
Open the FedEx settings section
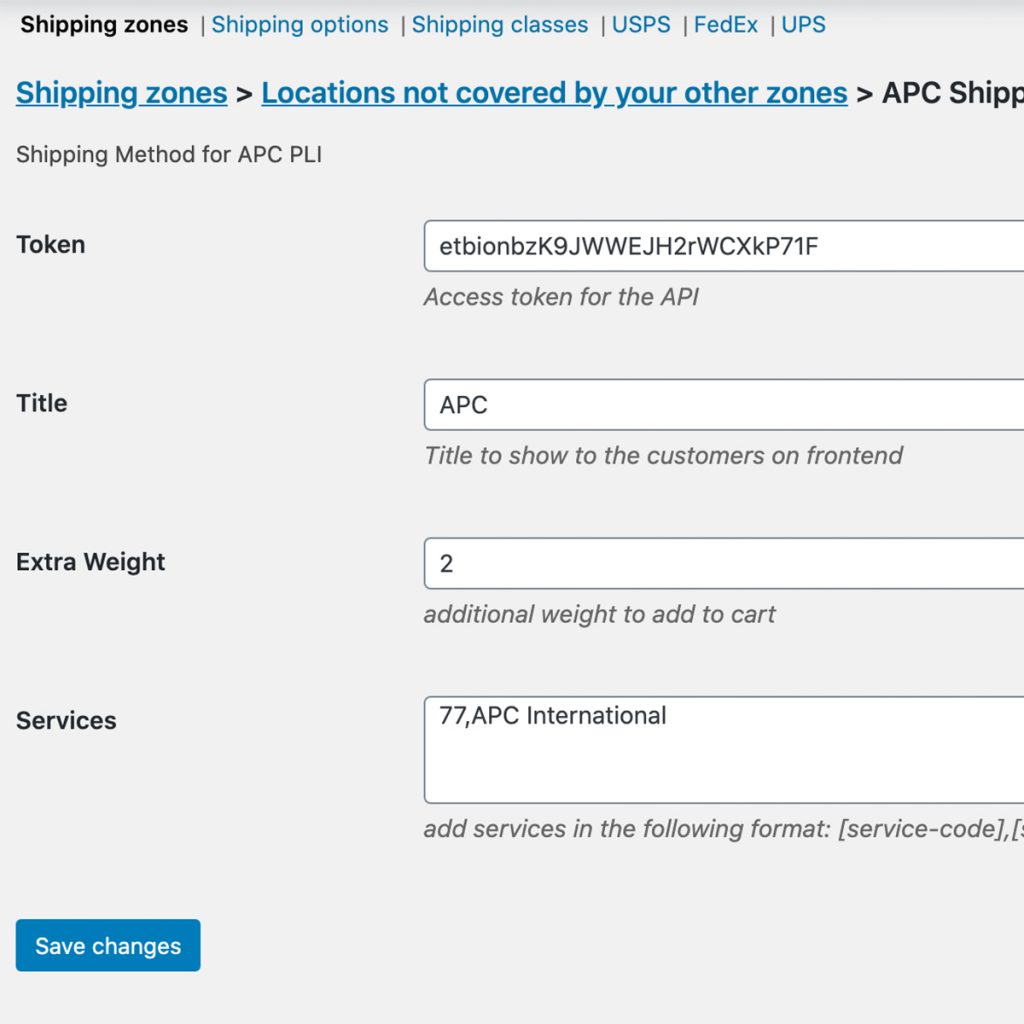coord(726,25)
